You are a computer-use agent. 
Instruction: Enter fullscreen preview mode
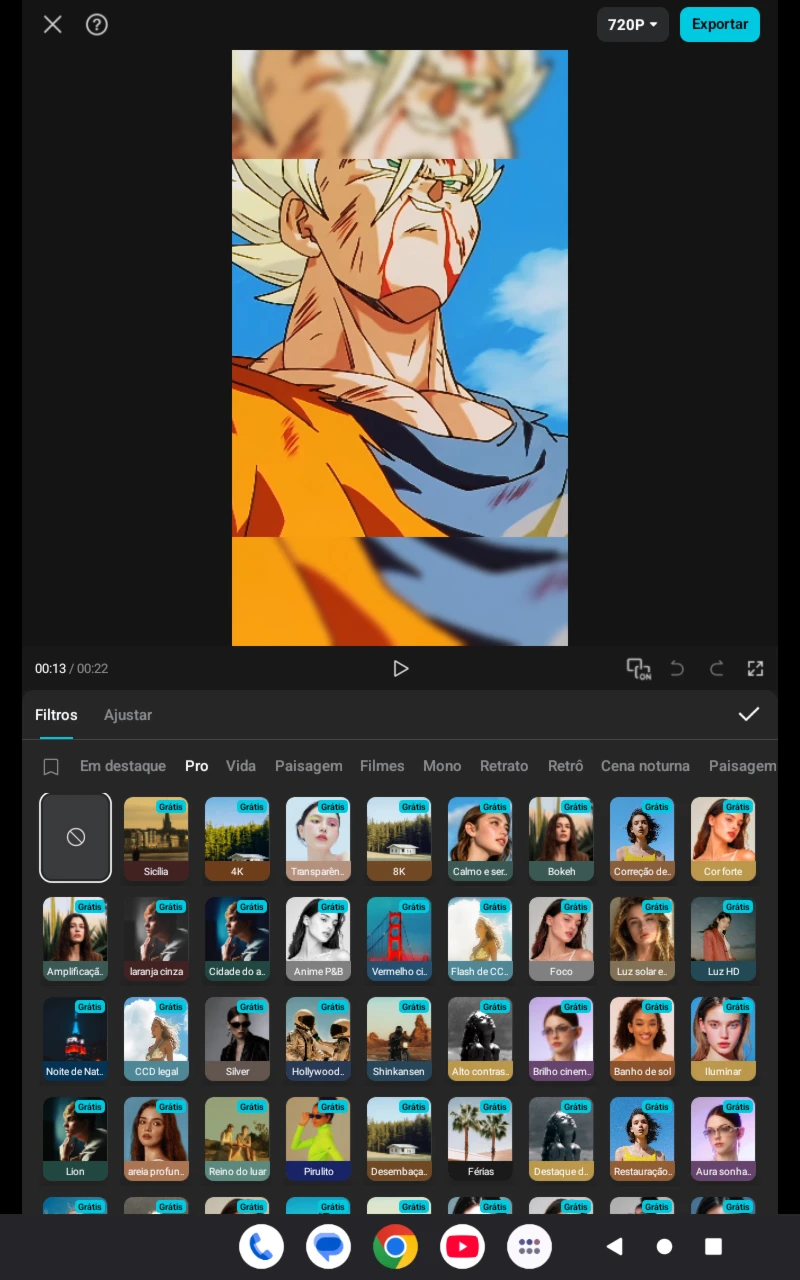click(755, 669)
